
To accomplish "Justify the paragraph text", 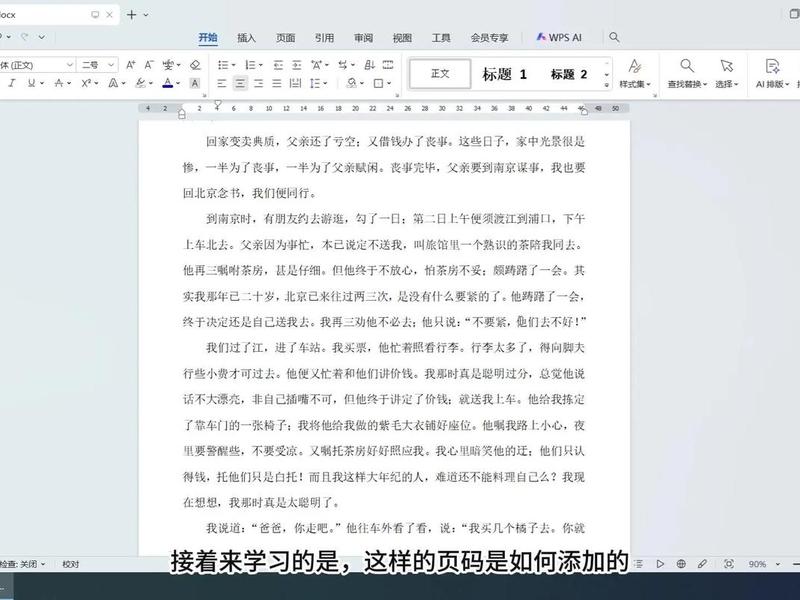I will [277, 83].
